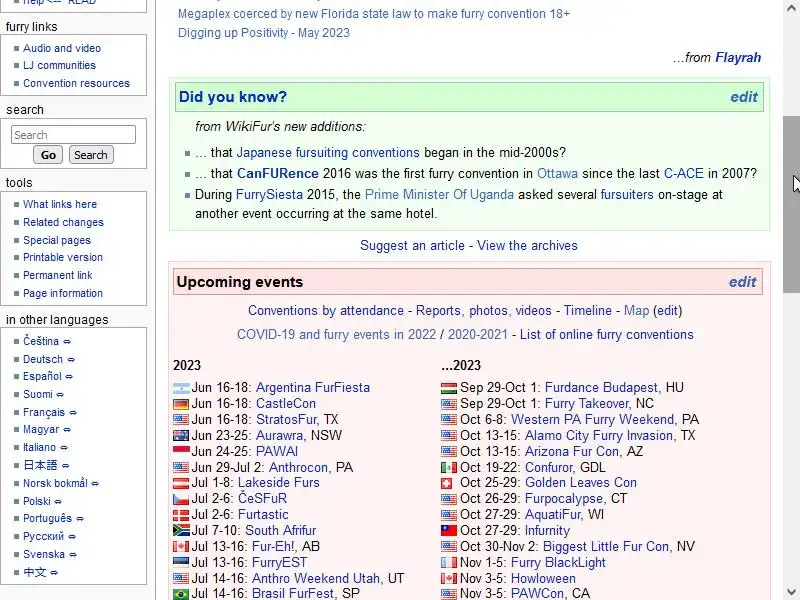Viewport: 800px width, 600px height.
Task: Click the scrollbar down arrow
Action: coord(791,592)
